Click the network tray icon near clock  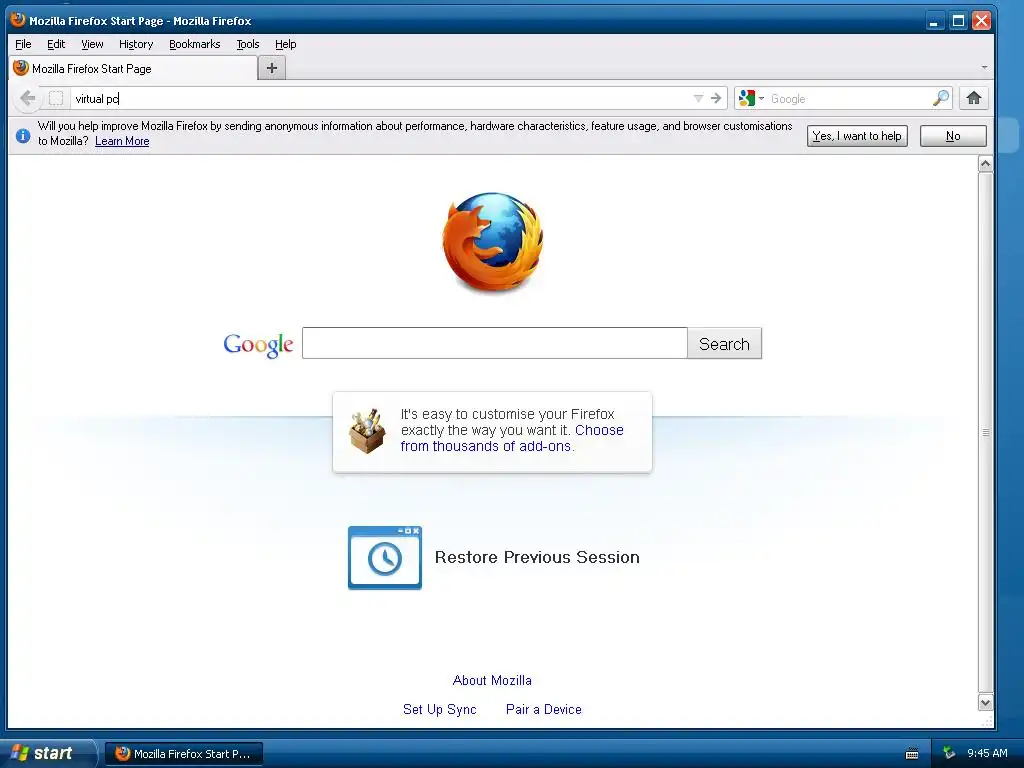pos(950,754)
